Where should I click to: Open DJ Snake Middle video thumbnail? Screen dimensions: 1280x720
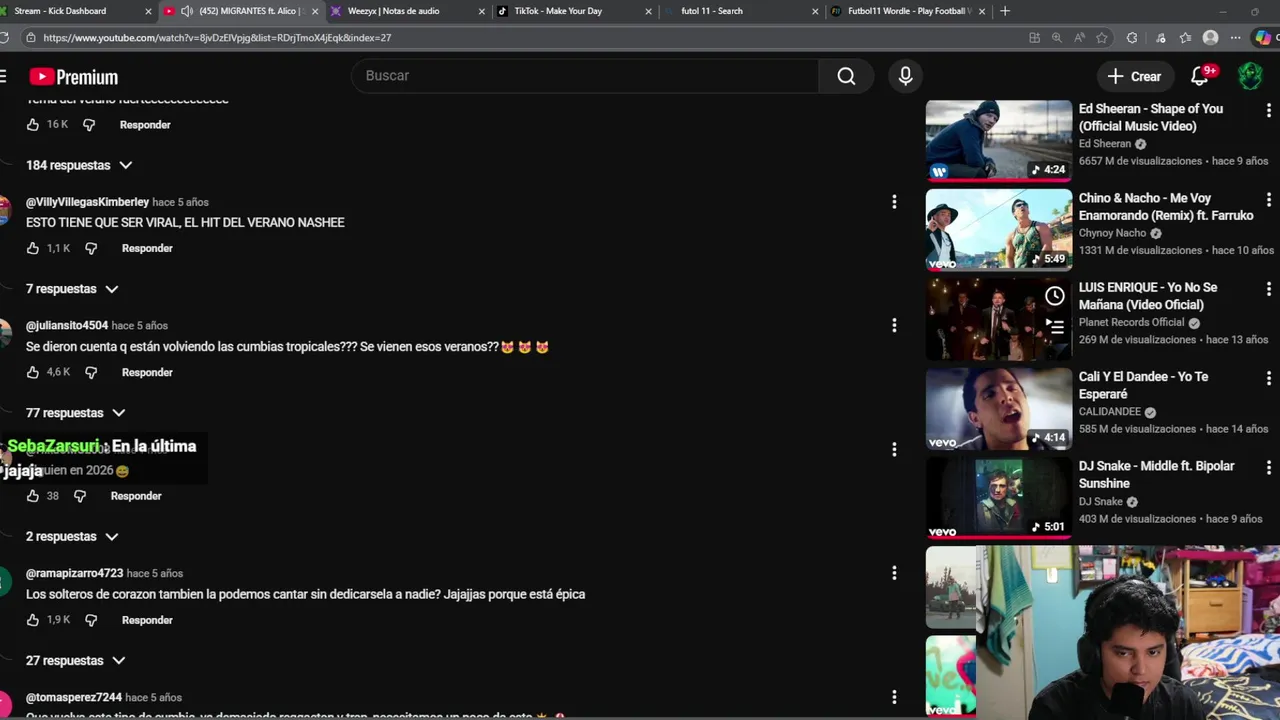(x=999, y=498)
